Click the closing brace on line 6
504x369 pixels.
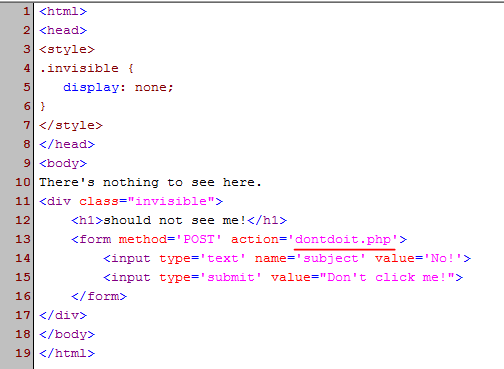click(43, 106)
